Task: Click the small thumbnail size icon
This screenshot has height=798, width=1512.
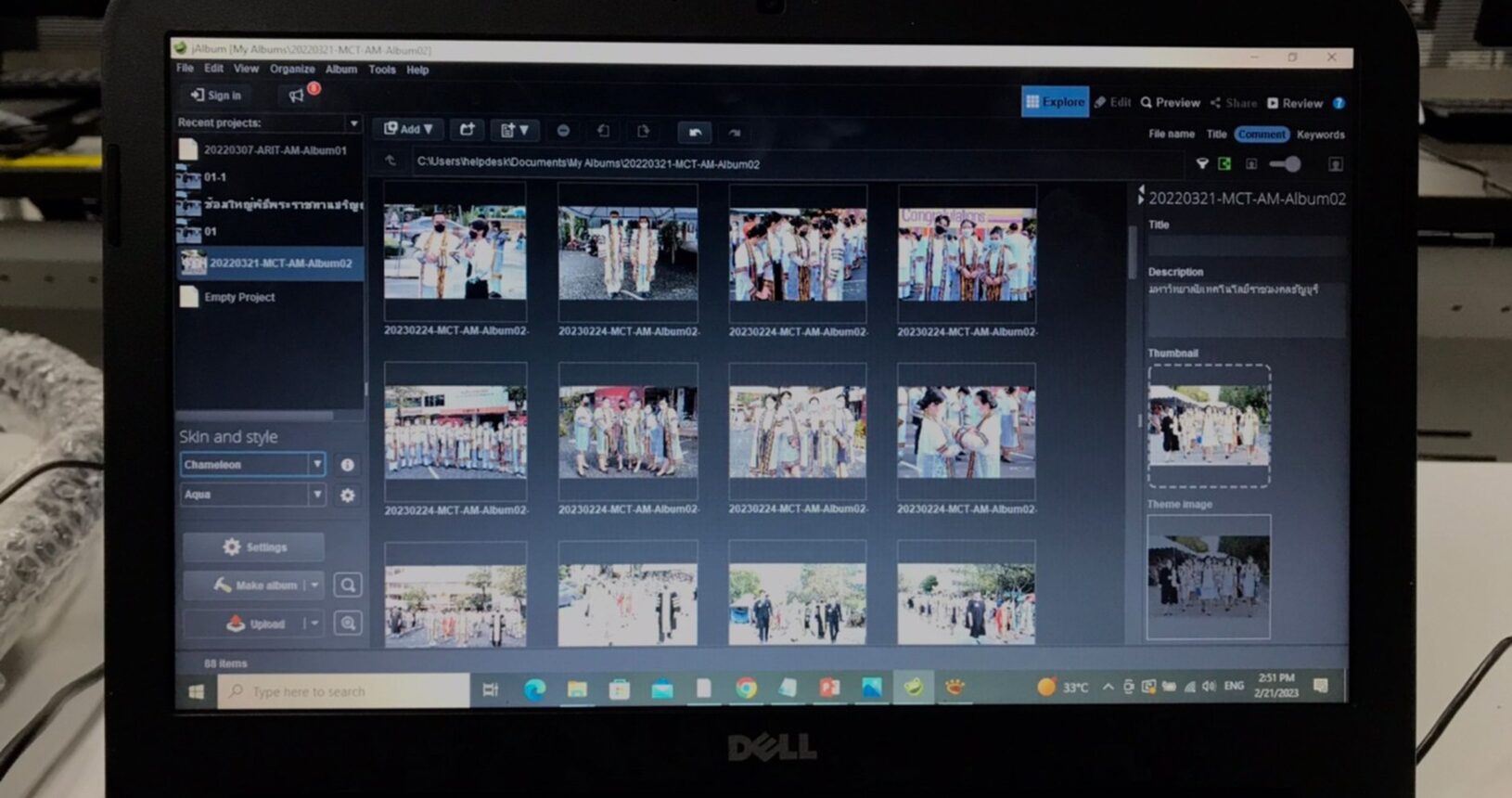Action: [x=1251, y=164]
